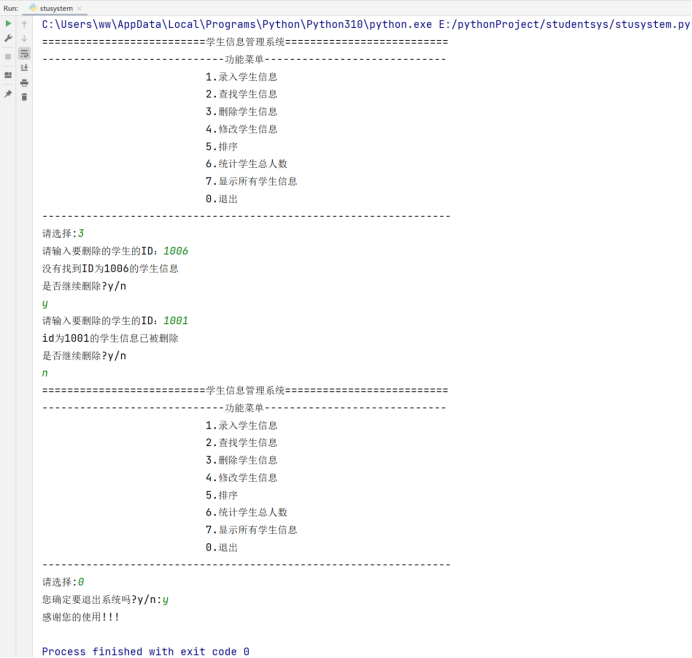The image size is (692, 658).
Task: Click the E:/pythonProject/studentsys/stusystem.py path
Action: [564, 25]
